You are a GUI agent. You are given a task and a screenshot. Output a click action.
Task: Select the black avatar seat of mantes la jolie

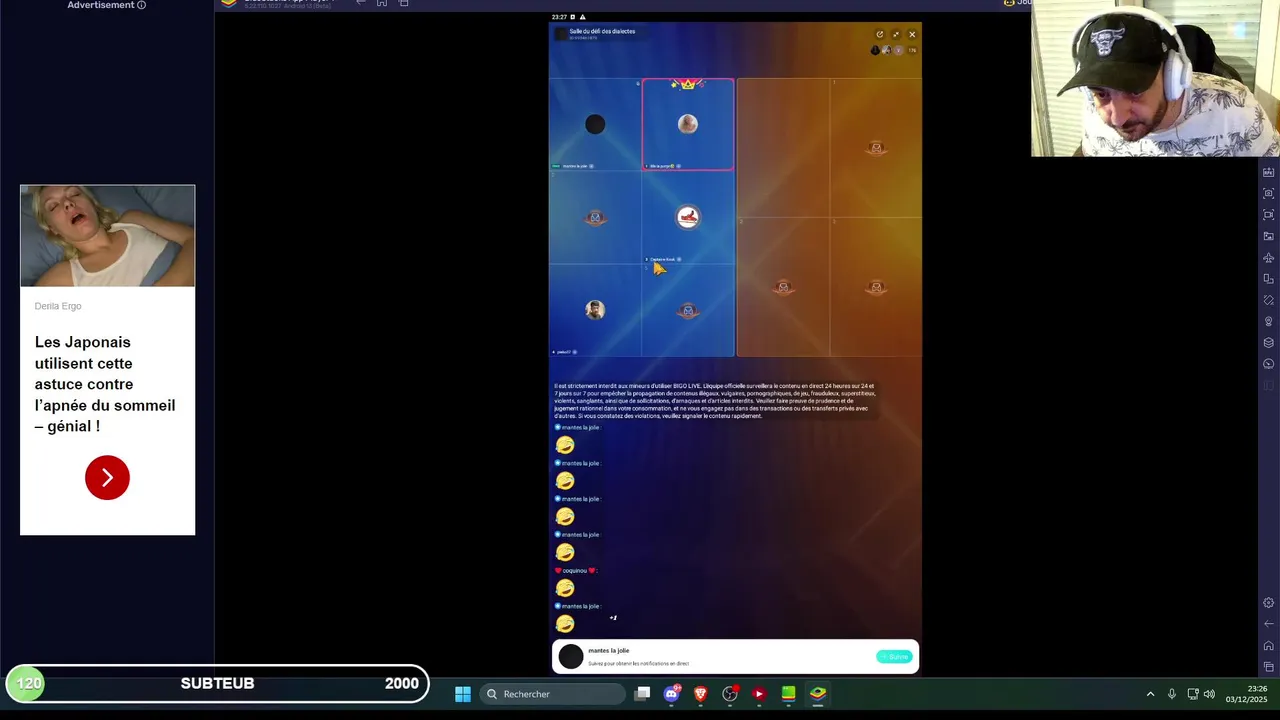click(595, 124)
